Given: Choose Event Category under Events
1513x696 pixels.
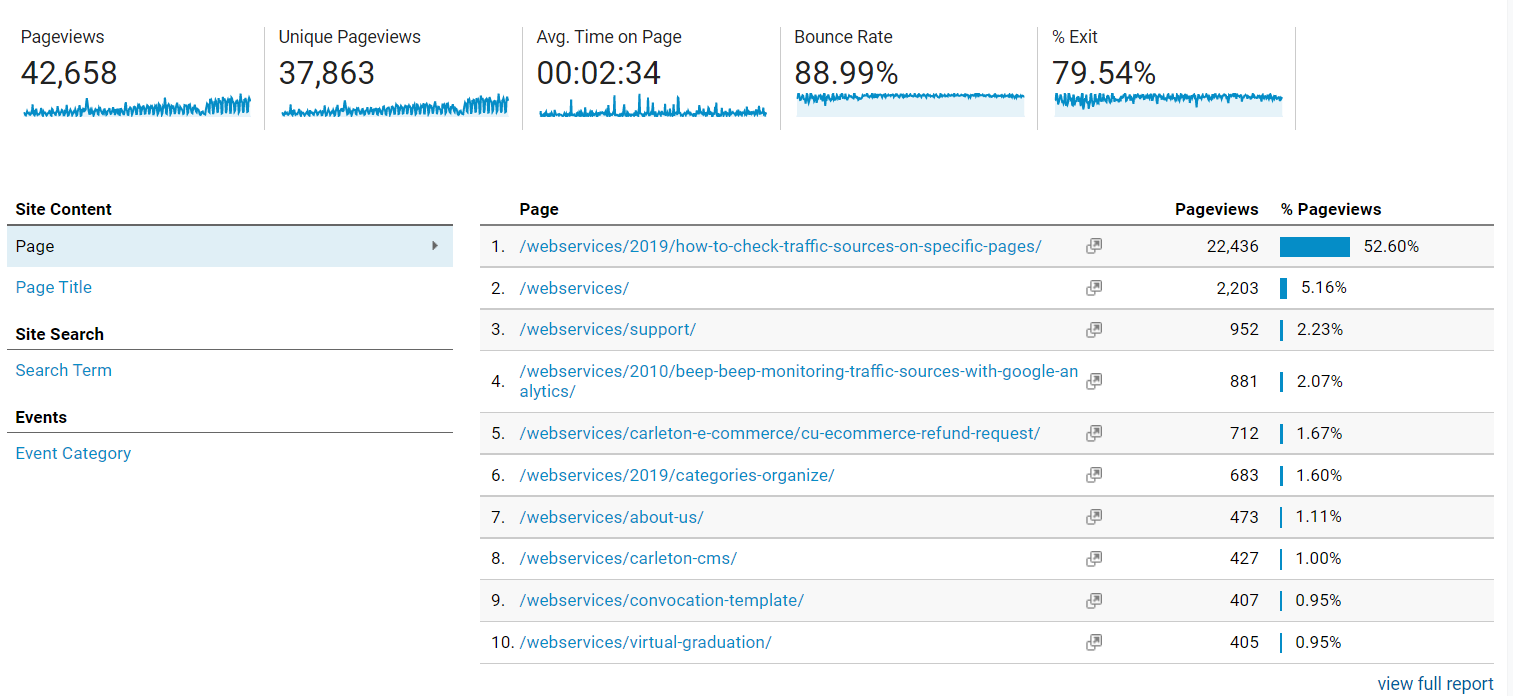Looking at the screenshot, I should [73, 453].
